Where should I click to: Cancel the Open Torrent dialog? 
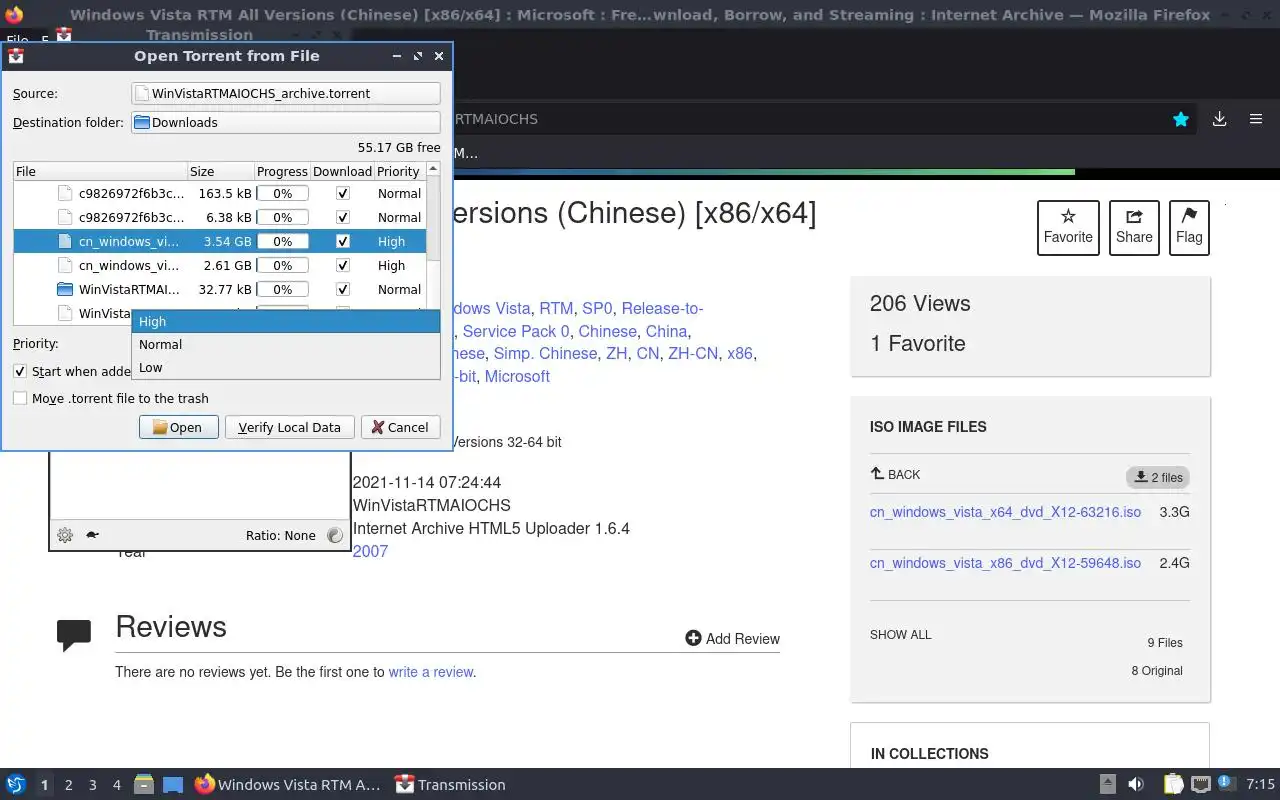(x=400, y=427)
